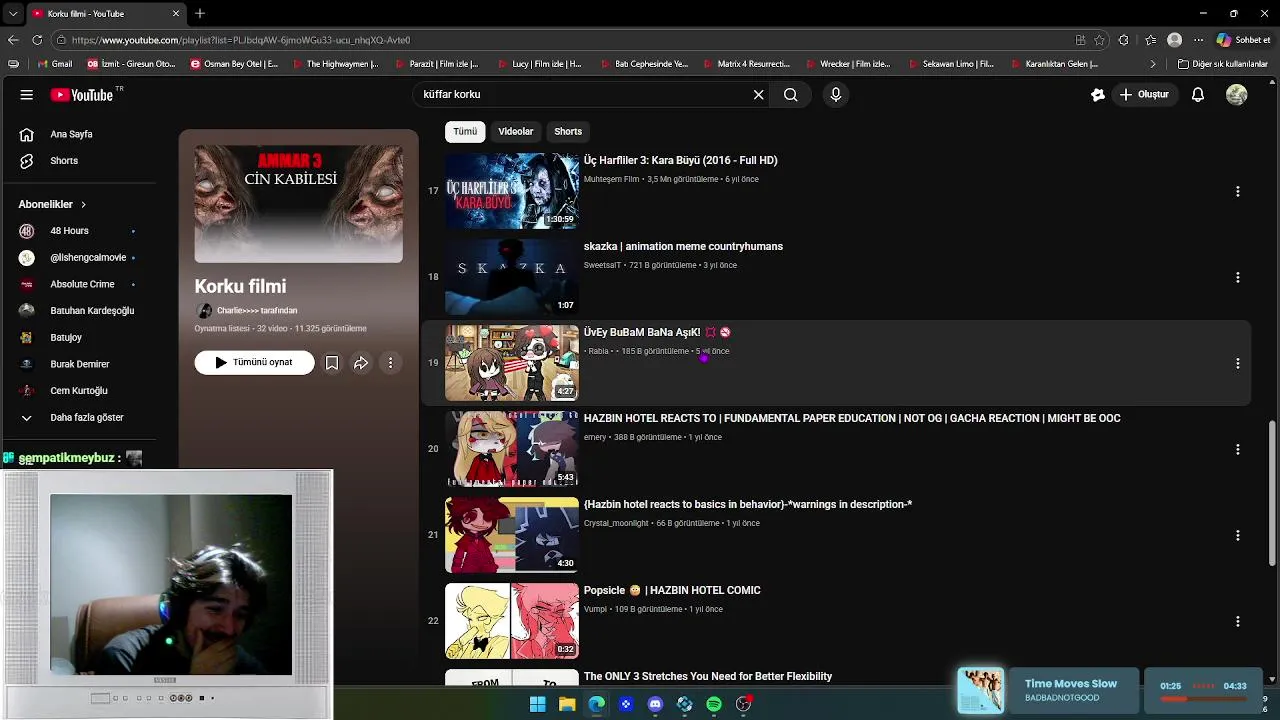Screen dimensions: 1280x720
Task: Reload the page
Action: pyautogui.click(x=37, y=40)
